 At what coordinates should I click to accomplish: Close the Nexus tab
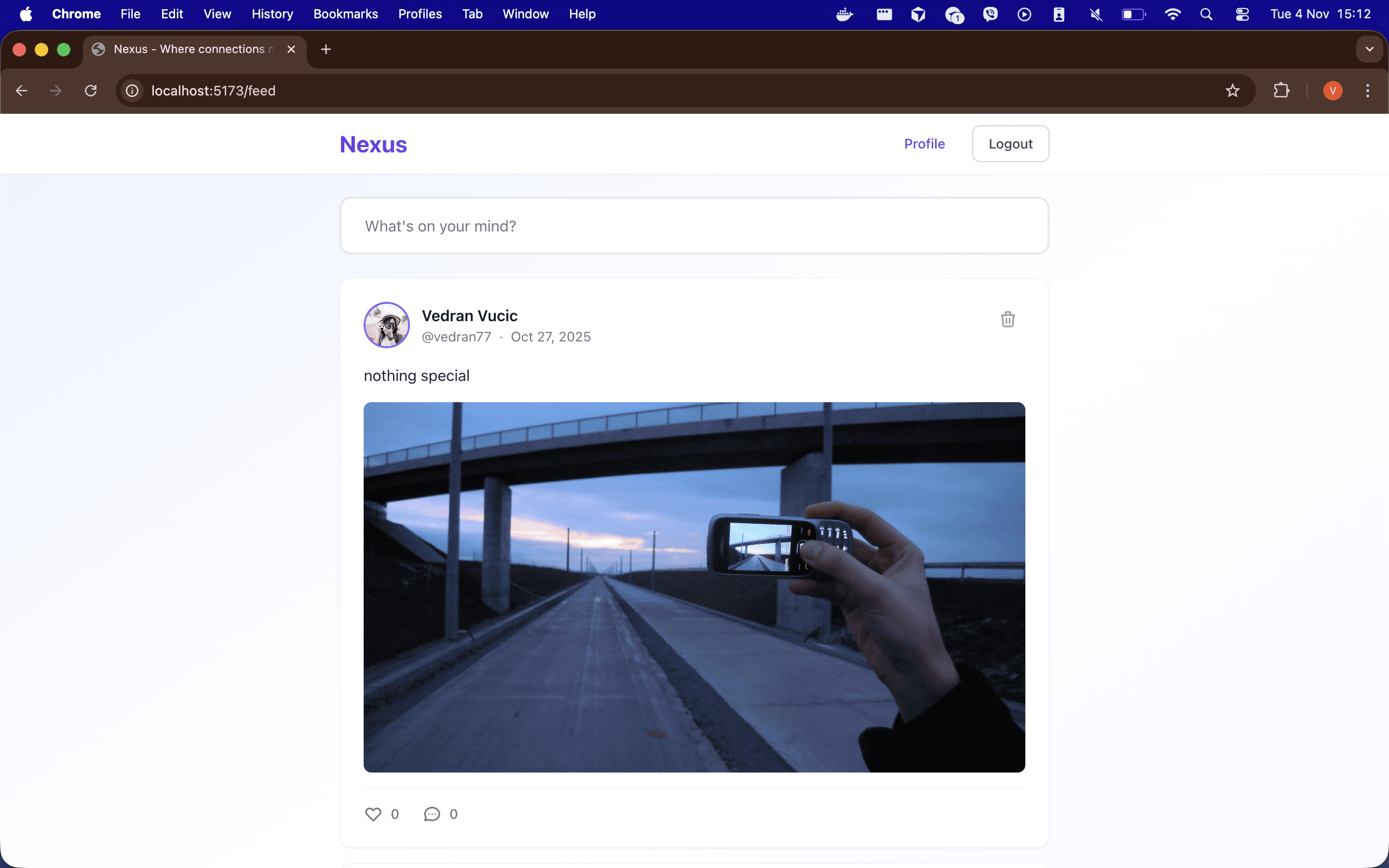point(292,49)
